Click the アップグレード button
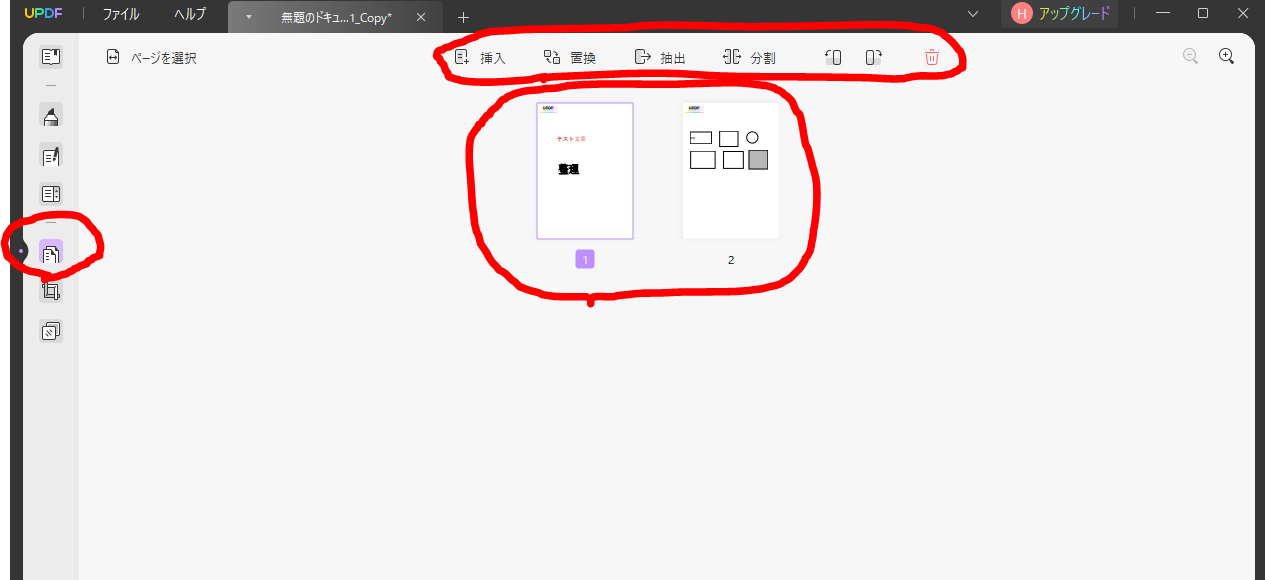This screenshot has width=1265, height=580. pos(1061,14)
